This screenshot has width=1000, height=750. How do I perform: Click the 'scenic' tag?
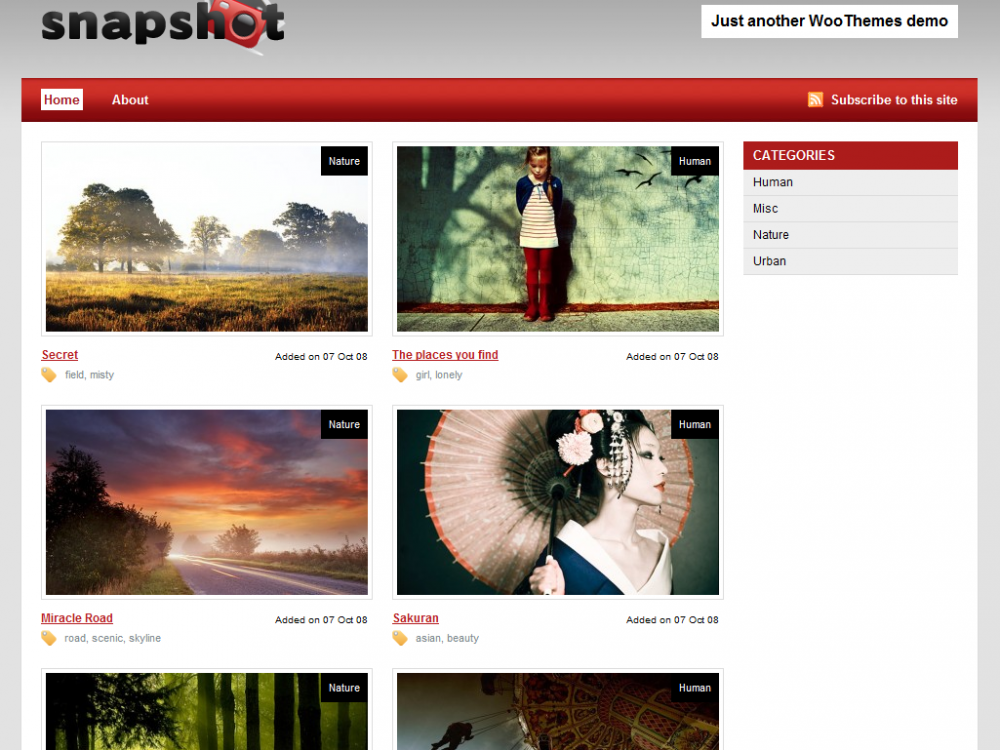pyautogui.click(x=107, y=638)
